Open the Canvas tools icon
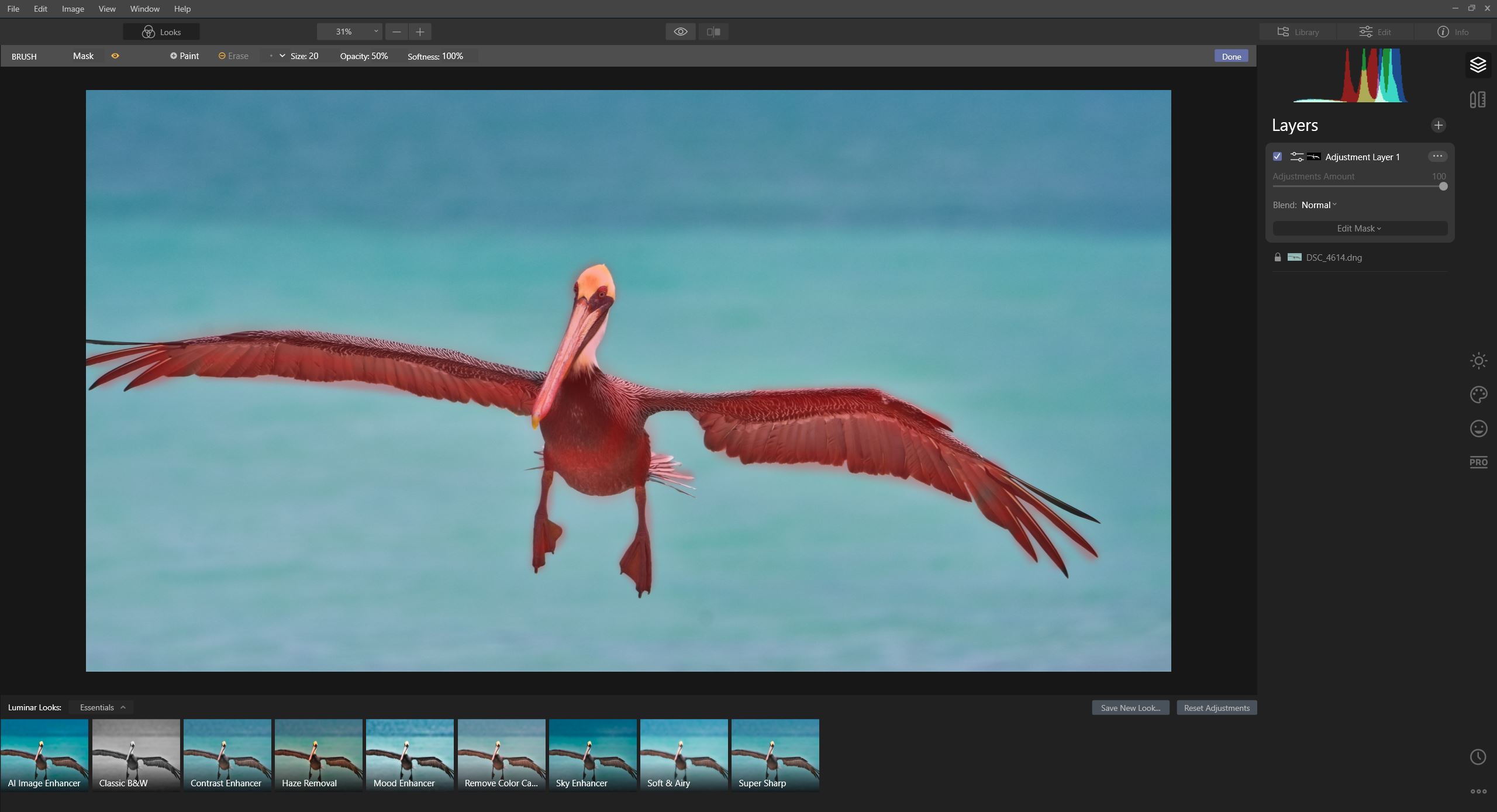Viewport: 1497px width, 812px height. click(1478, 99)
